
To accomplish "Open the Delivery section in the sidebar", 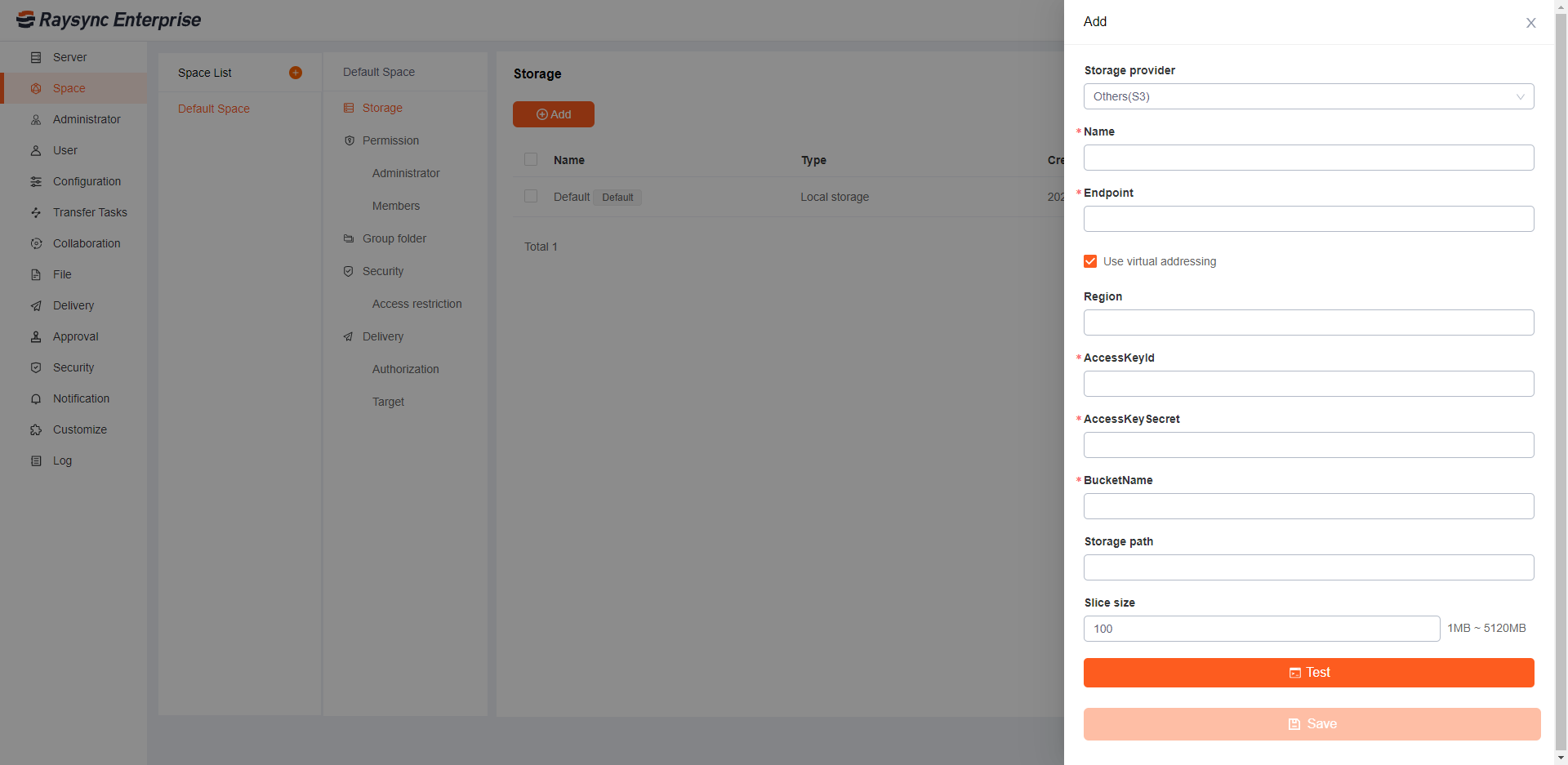I will click(73, 305).
